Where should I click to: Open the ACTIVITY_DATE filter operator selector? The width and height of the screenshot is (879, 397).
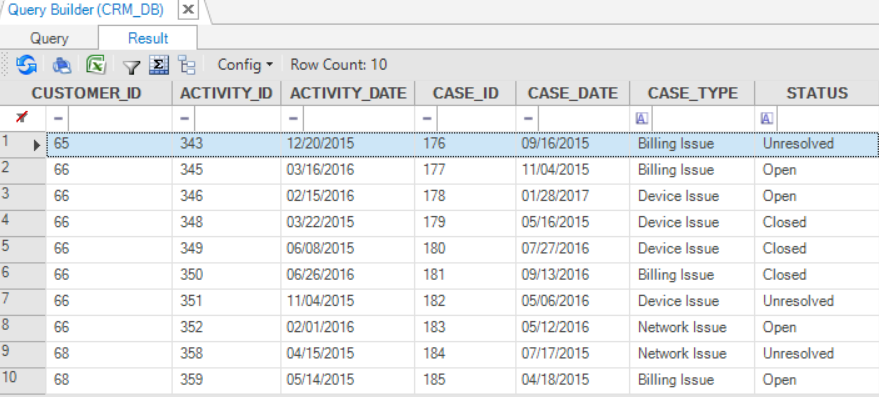[293, 118]
